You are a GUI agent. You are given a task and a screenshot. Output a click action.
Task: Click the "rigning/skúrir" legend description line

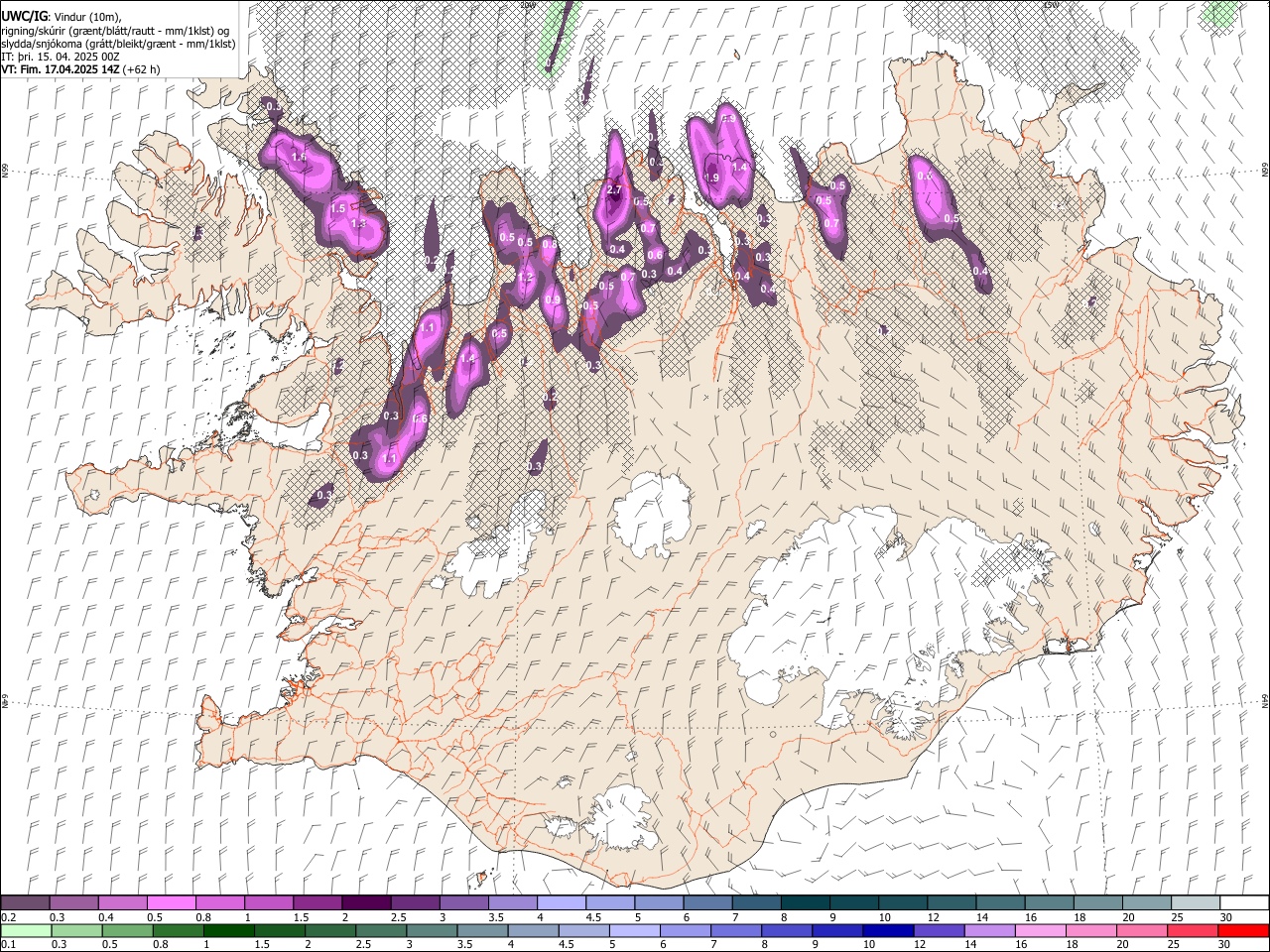[x=116, y=31]
